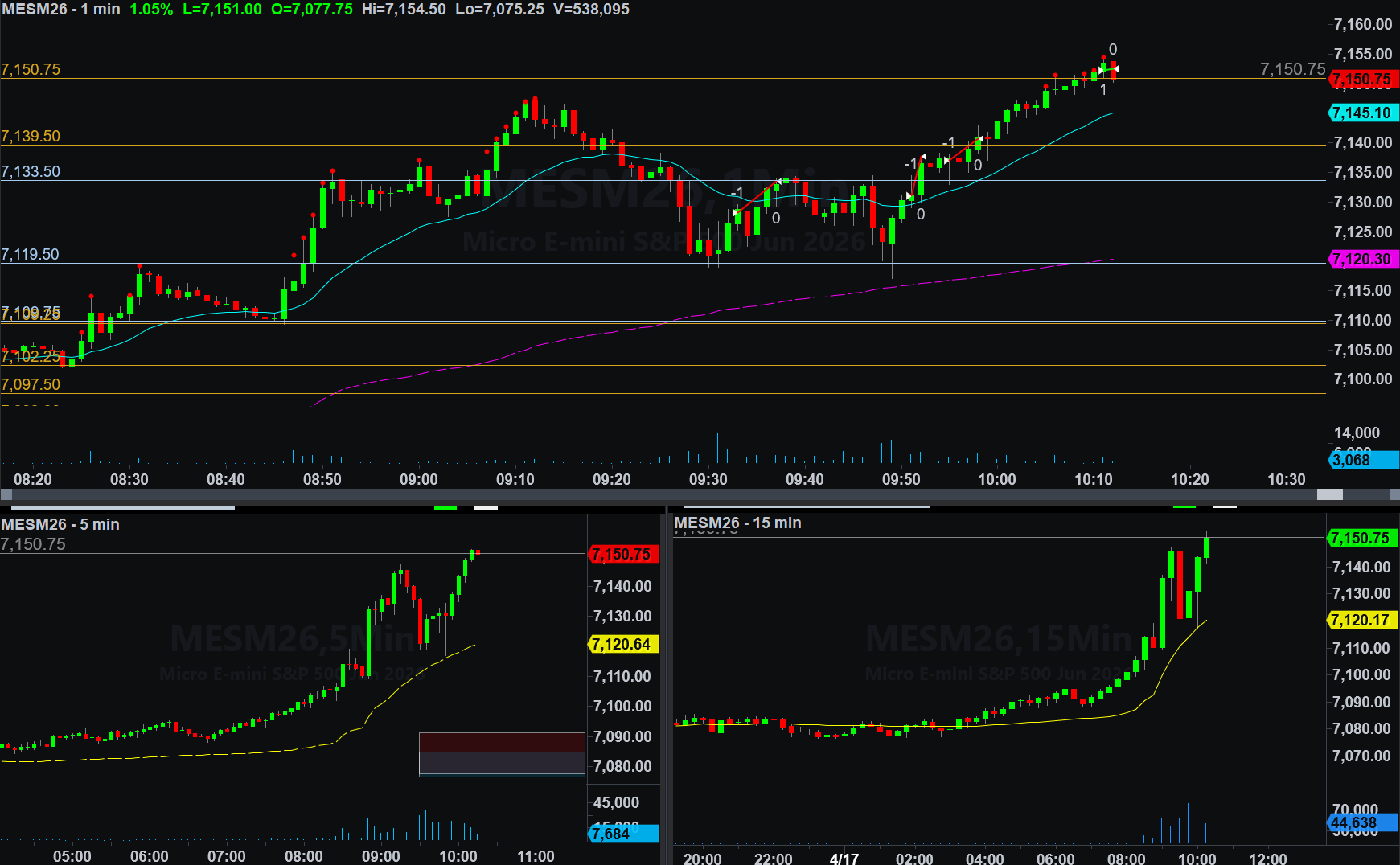Click the scroll-right arrow of the 1-min chart scrollbar

coord(1394,494)
